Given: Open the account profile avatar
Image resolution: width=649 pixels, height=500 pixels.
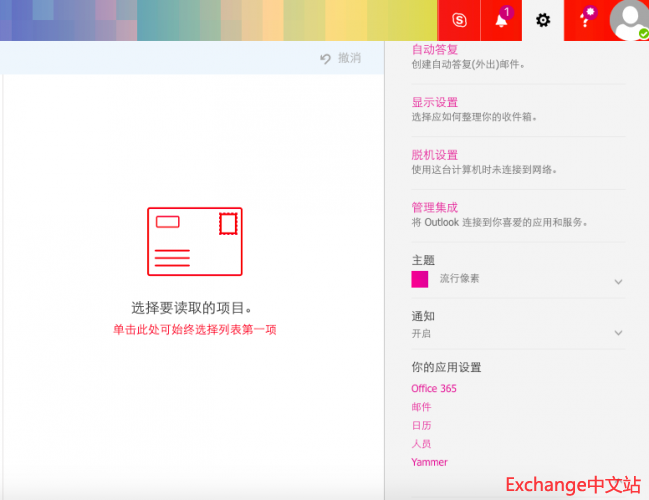Looking at the screenshot, I should point(627,20).
